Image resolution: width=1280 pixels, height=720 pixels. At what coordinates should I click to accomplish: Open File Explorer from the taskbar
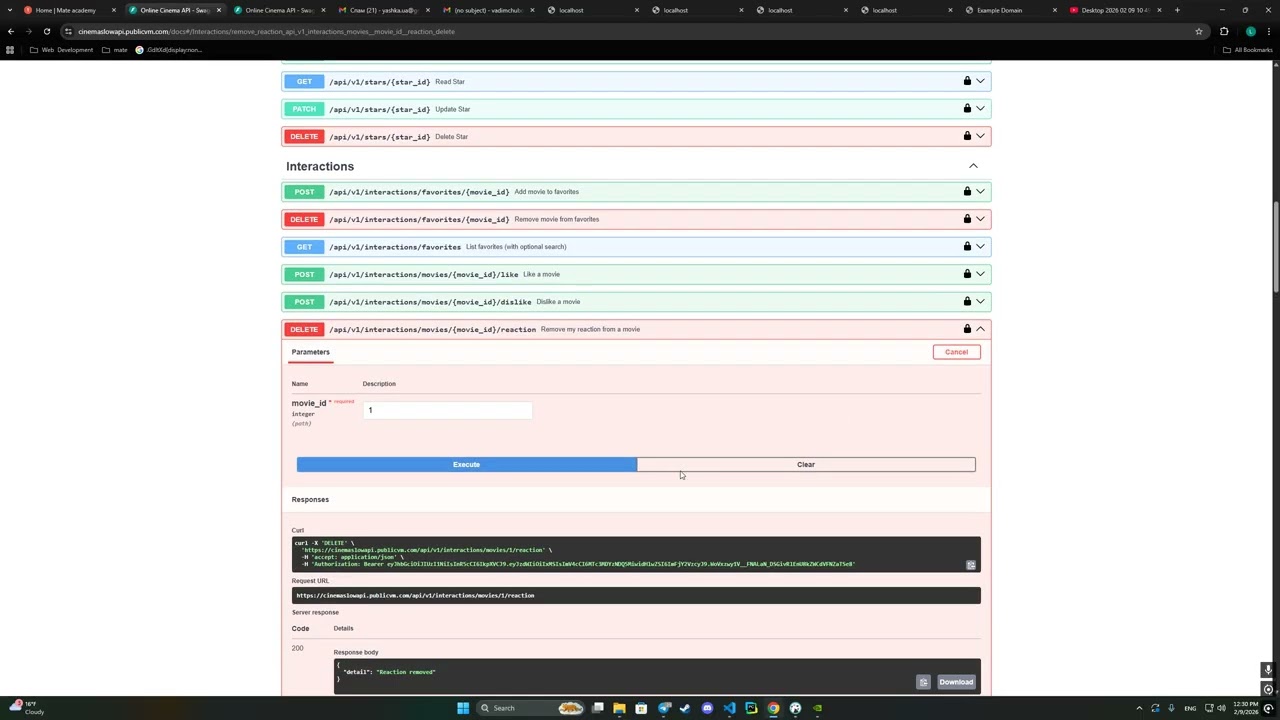click(x=619, y=708)
